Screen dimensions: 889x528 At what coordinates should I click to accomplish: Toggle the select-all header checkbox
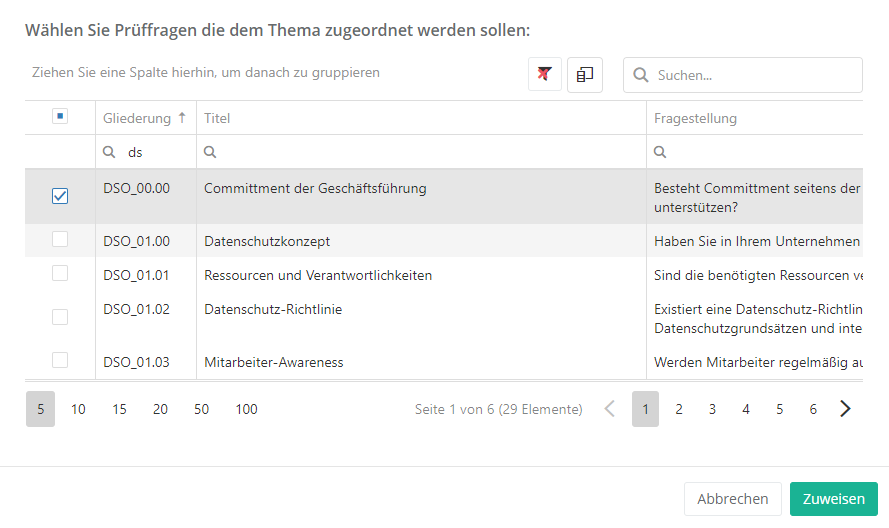point(60,117)
